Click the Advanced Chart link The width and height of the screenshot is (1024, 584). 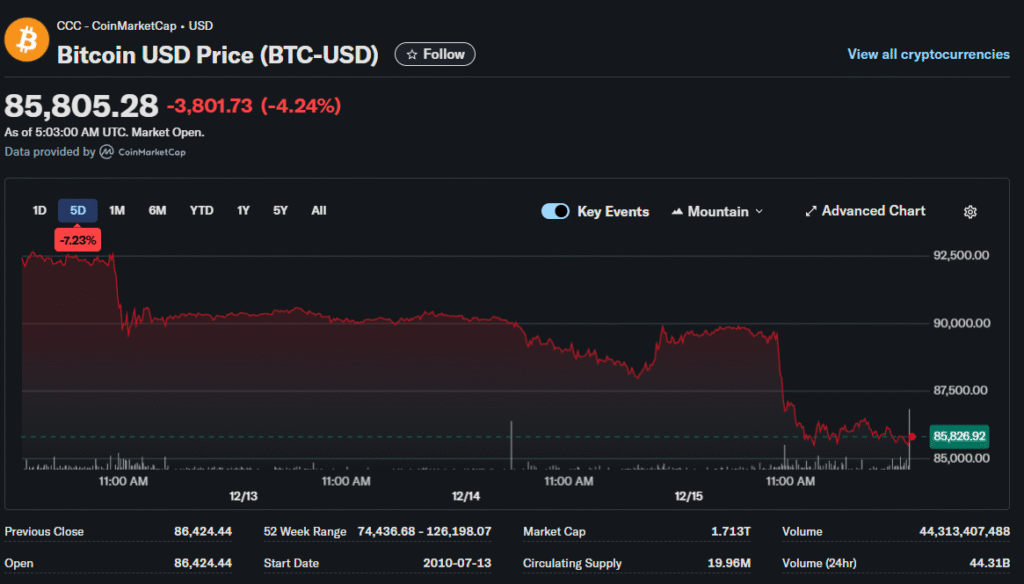pos(873,211)
